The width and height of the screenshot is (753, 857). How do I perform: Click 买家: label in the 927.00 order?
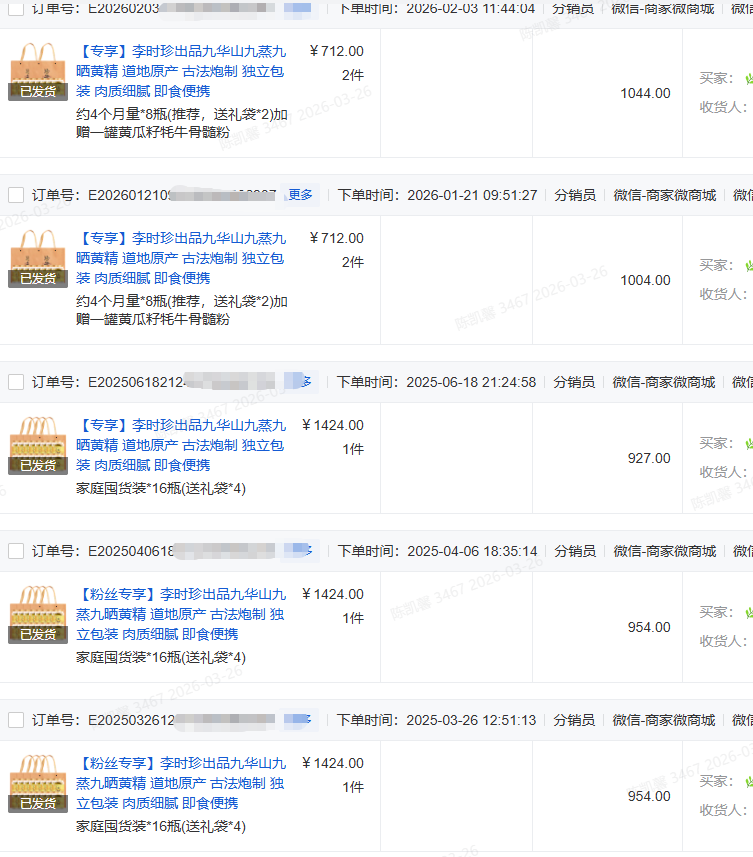point(716,443)
